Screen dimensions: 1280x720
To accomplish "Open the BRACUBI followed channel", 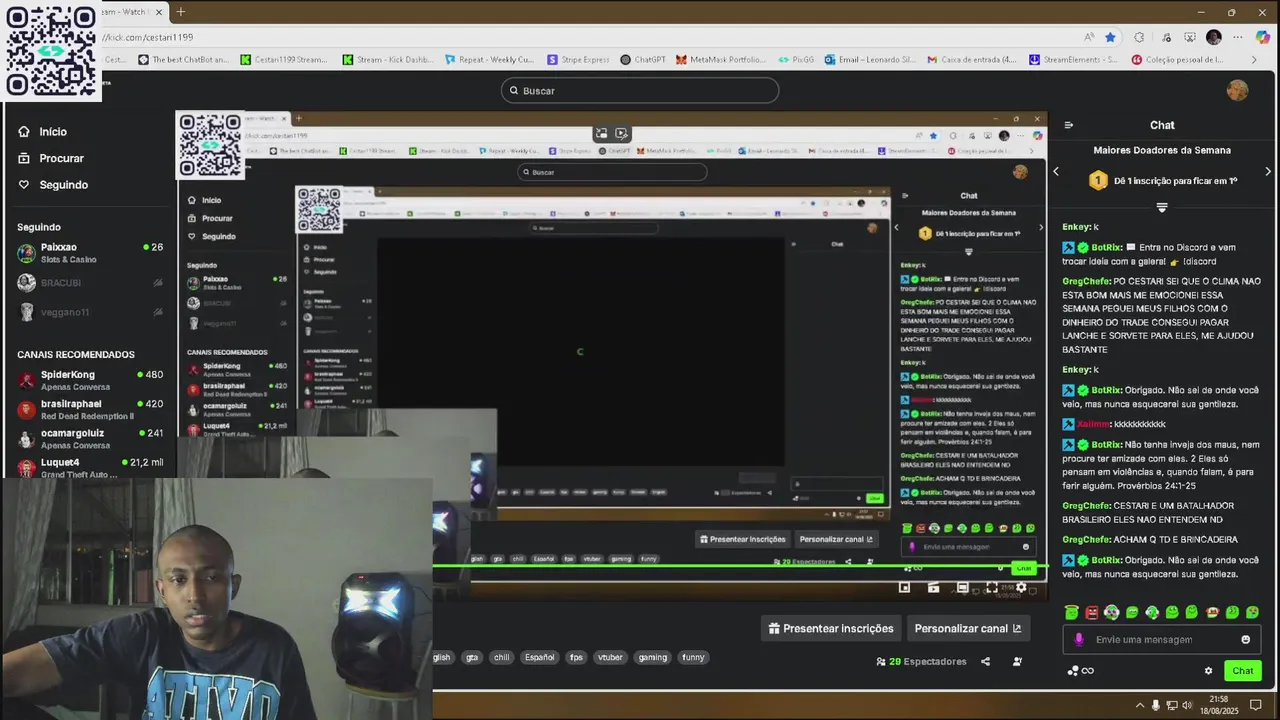I will tap(88, 283).
